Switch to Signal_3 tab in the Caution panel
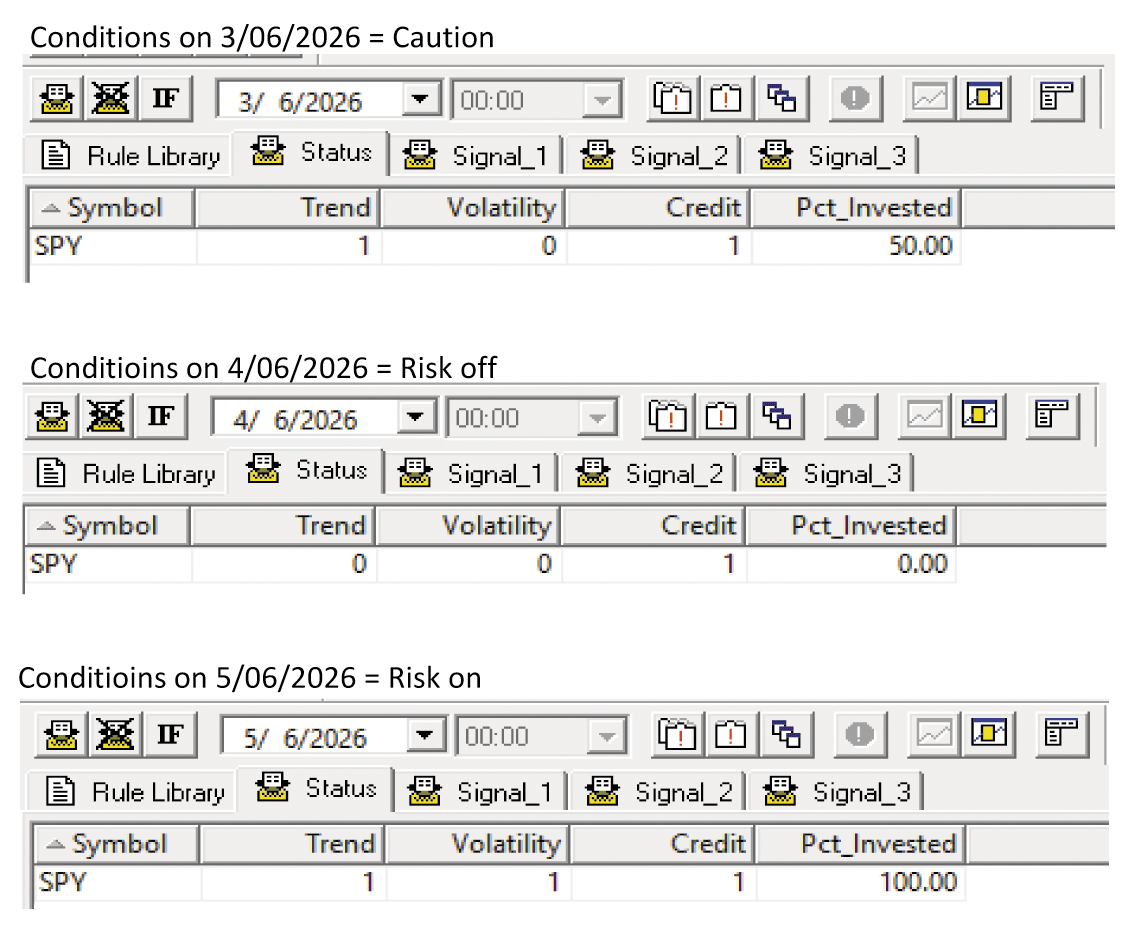Viewport: 1139px width, 927px height. pos(832,155)
